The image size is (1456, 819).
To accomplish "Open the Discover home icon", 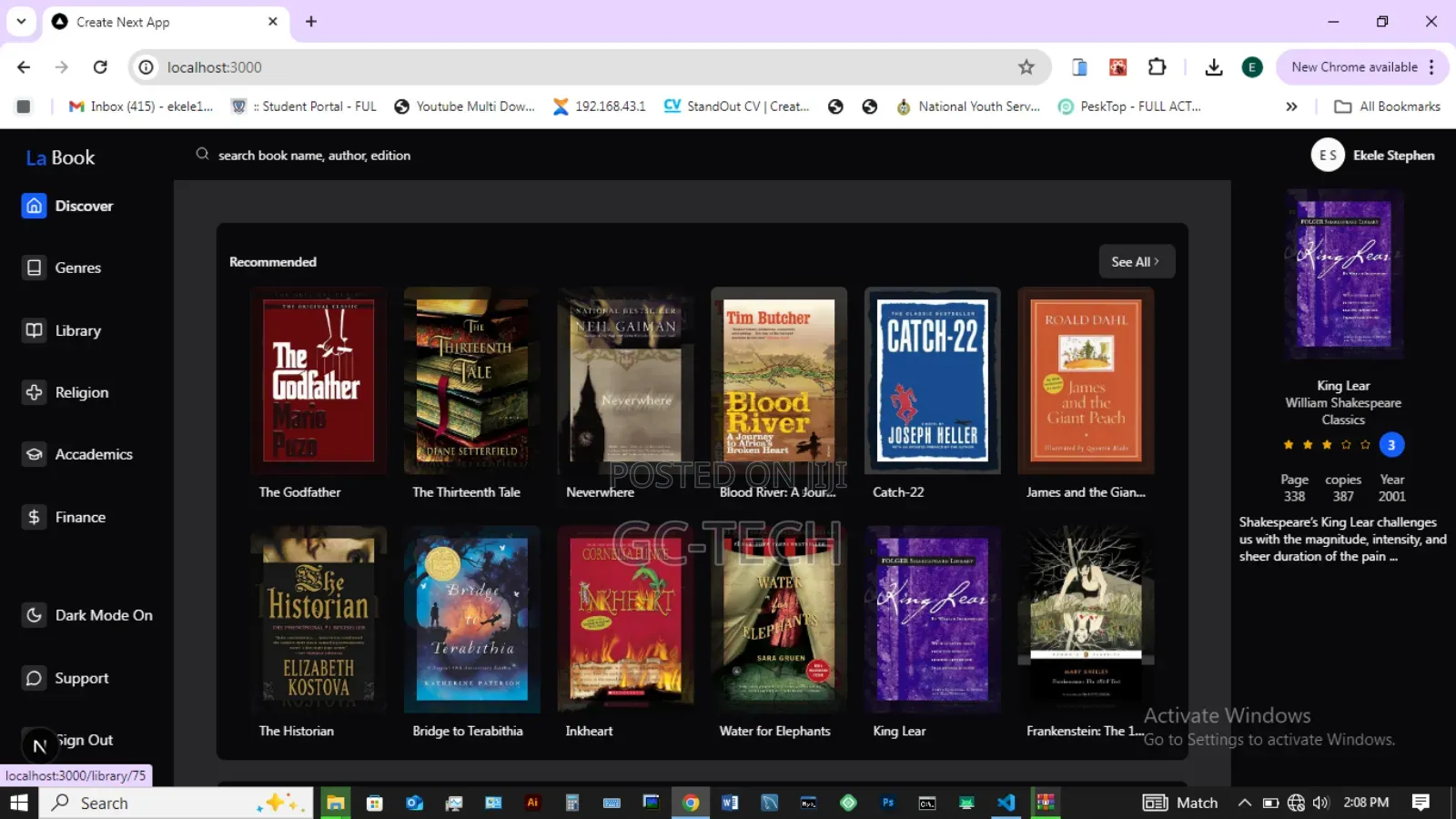I will pyautogui.click(x=34, y=206).
